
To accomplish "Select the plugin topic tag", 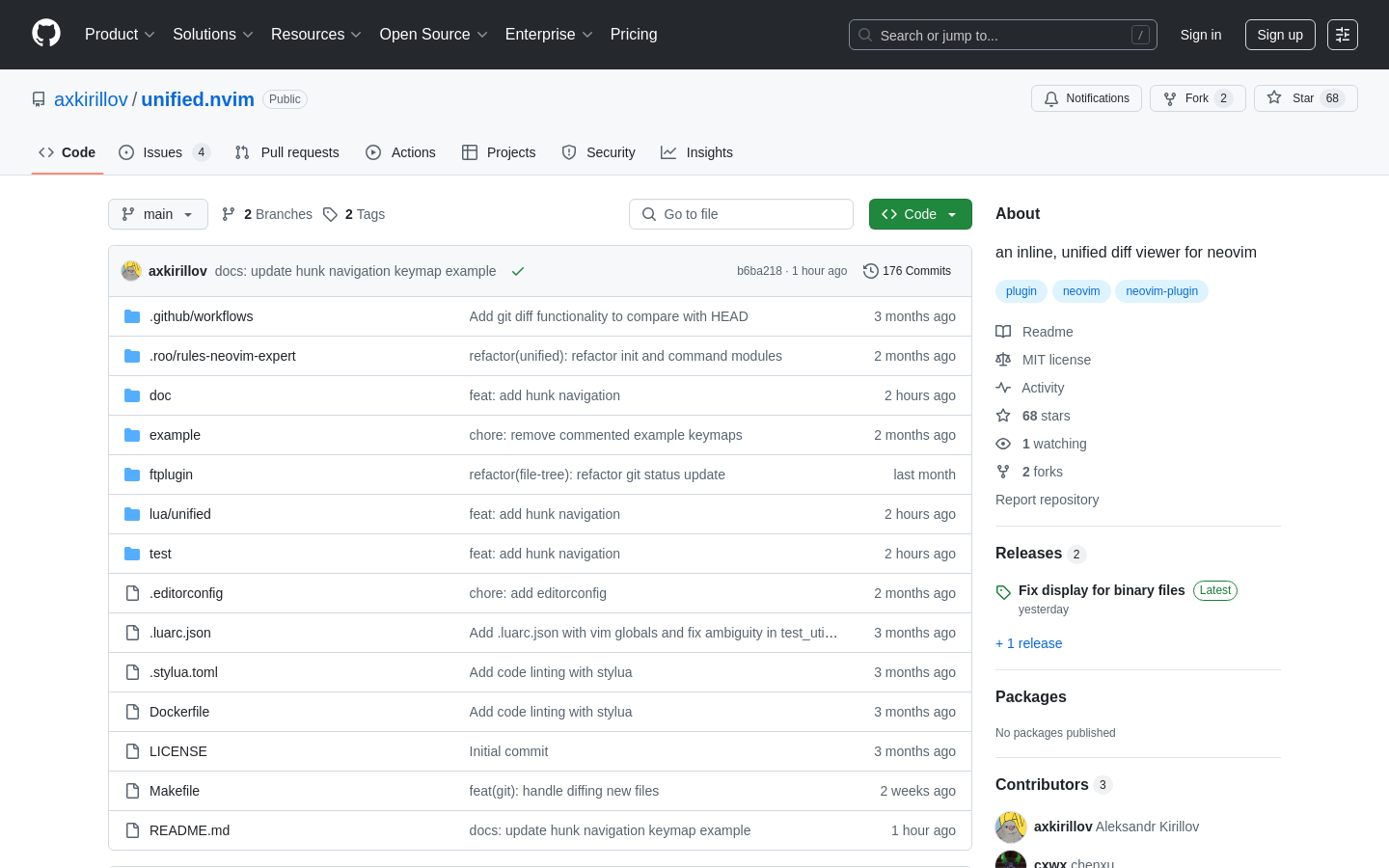I will pos(1021,291).
